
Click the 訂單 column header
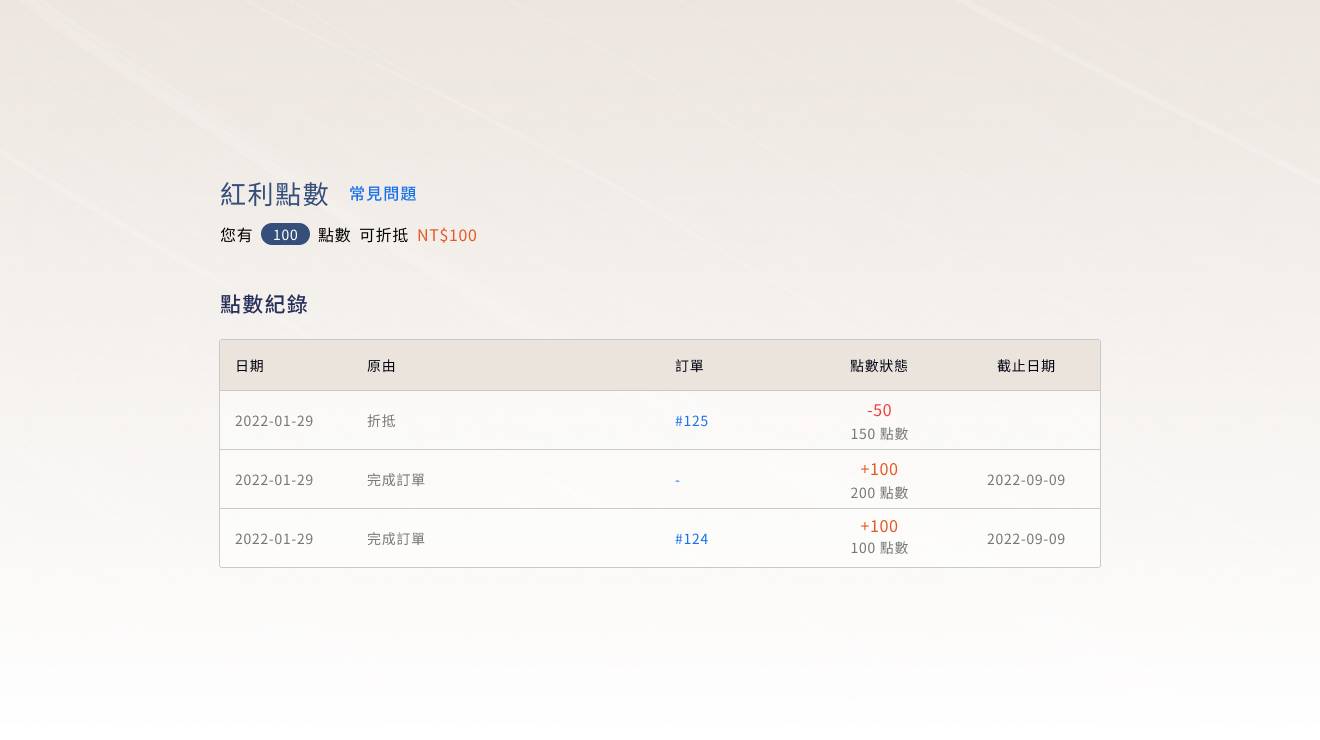pyautogui.click(x=690, y=366)
